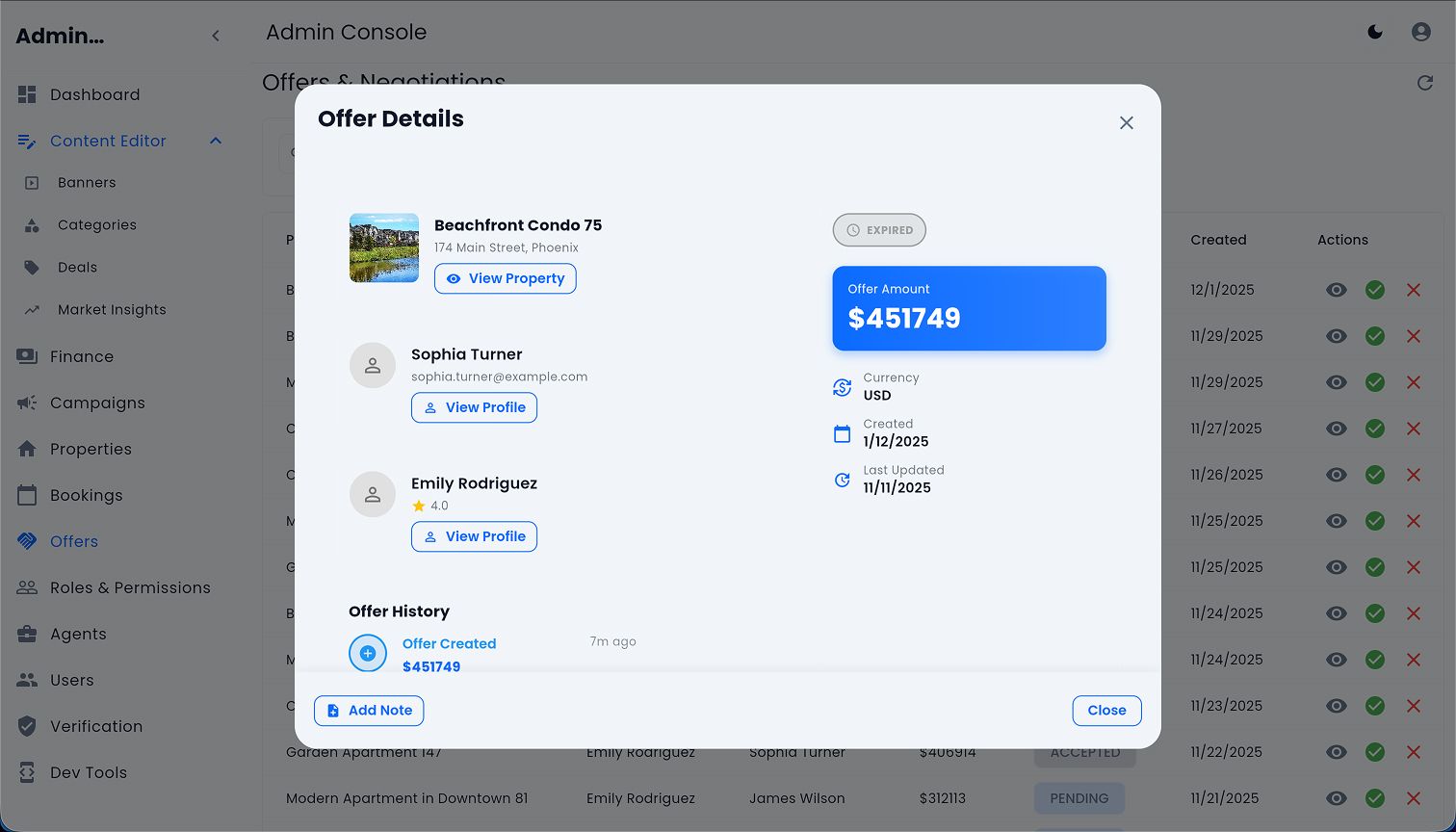Click the Created column header
Viewport: 1456px width, 832px height.
point(1218,240)
